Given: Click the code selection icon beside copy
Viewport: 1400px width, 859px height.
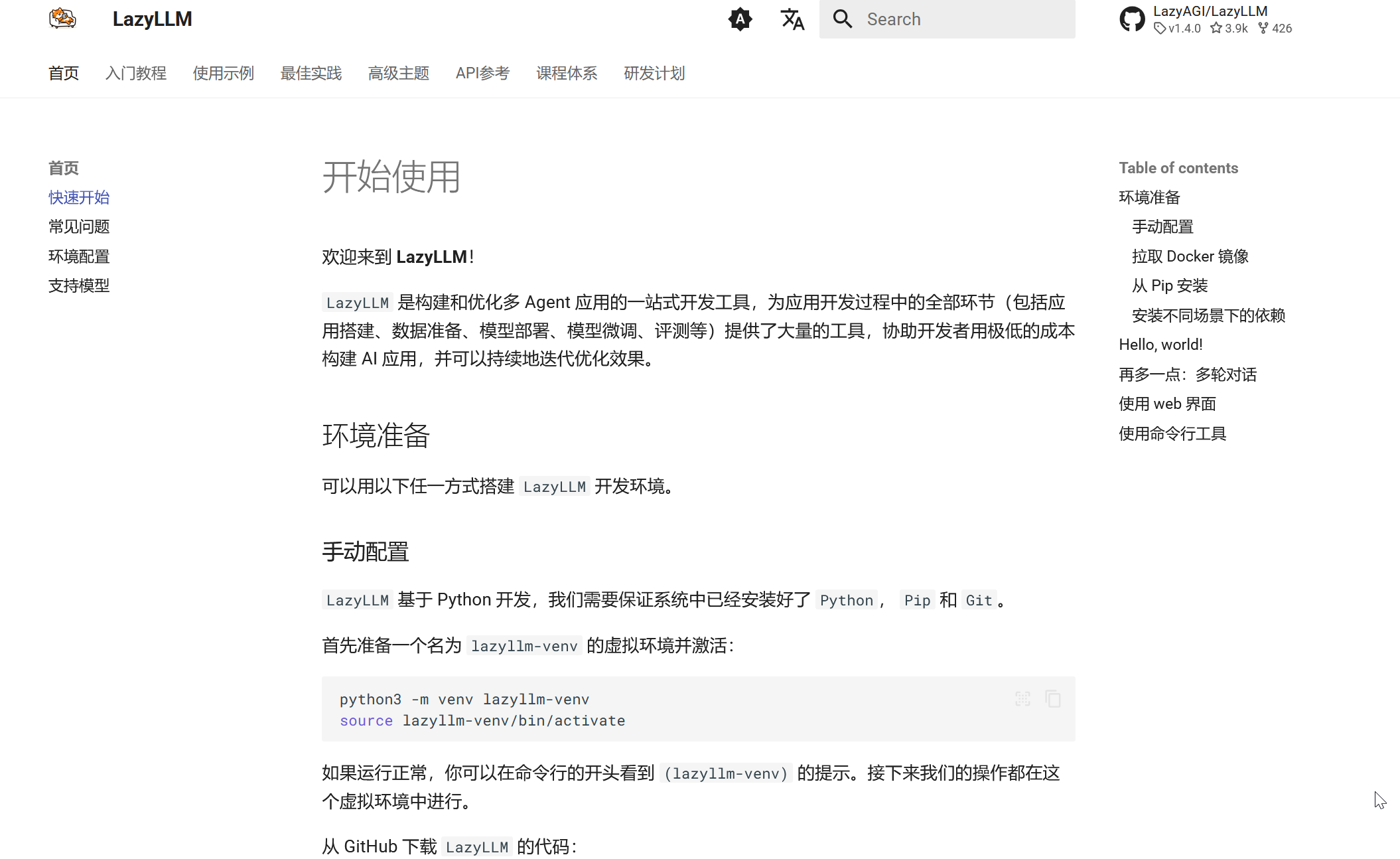Looking at the screenshot, I should (x=1022, y=699).
